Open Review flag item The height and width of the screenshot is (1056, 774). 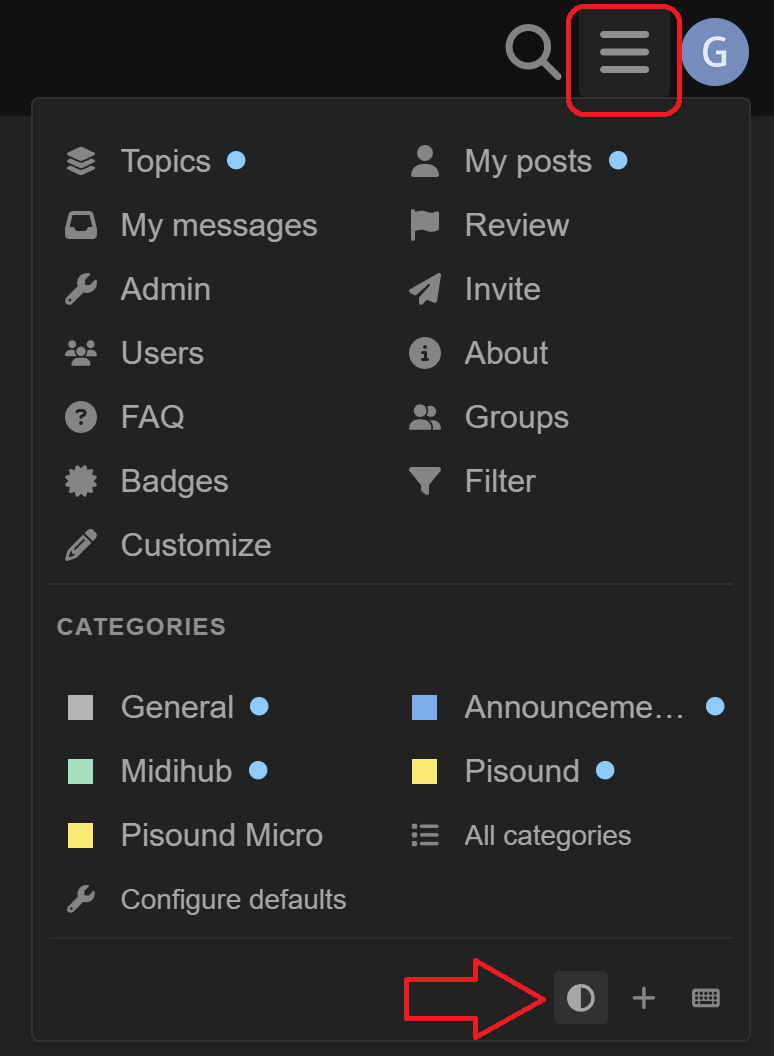click(516, 225)
